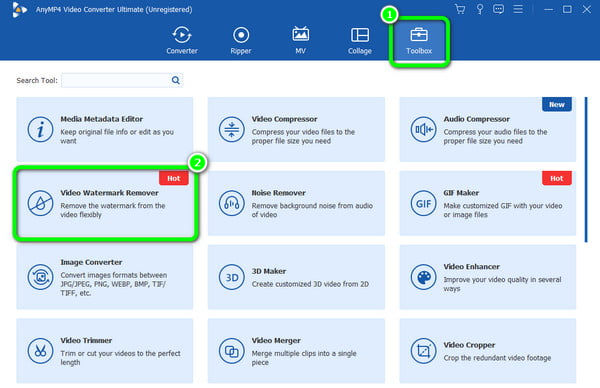Open the hamburger menu
Screen dimensions: 600x388
point(518,9)
